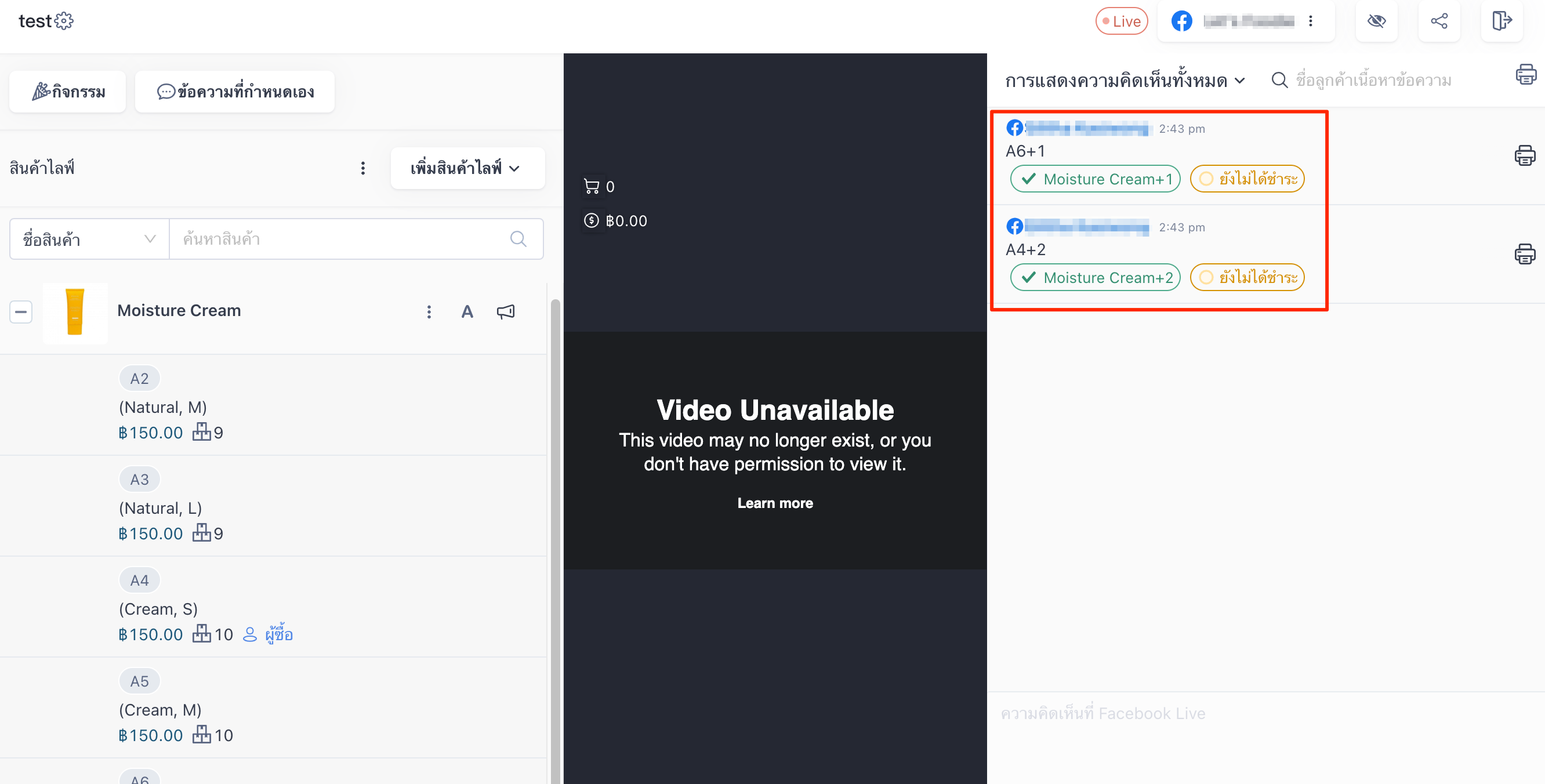The height and width of the screenshot is (784, 1545).
Task: Click the Facebook icon on A6+1 comment
Action: (1015, 128)
